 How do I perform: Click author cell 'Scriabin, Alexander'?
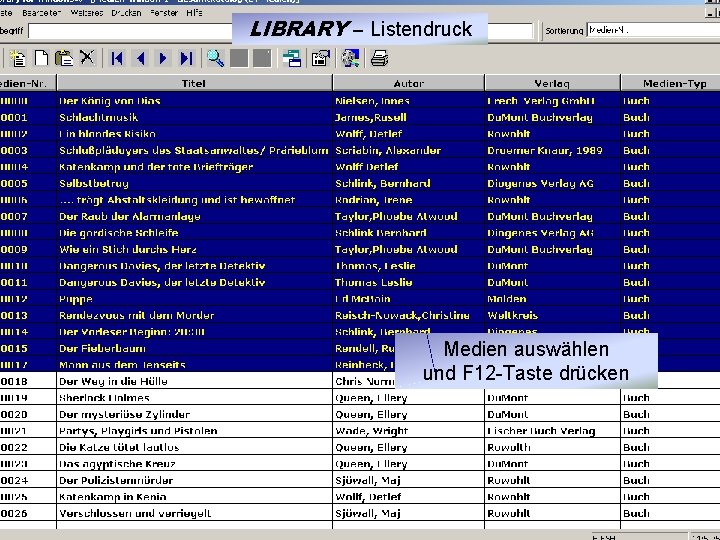point(388,150)
